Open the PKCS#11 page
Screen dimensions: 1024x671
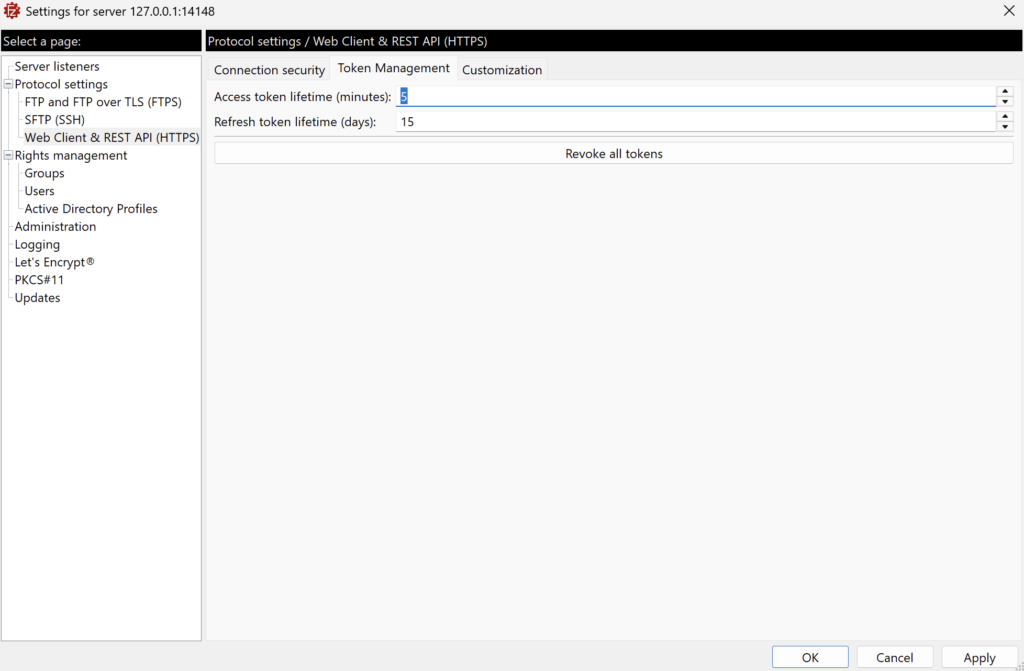(39, 280)
